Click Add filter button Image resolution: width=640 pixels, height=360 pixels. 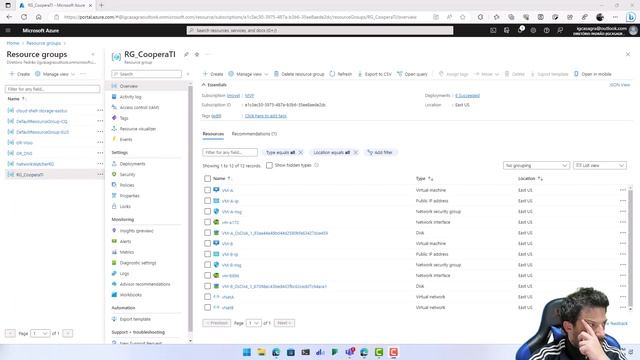click(380, 152)
